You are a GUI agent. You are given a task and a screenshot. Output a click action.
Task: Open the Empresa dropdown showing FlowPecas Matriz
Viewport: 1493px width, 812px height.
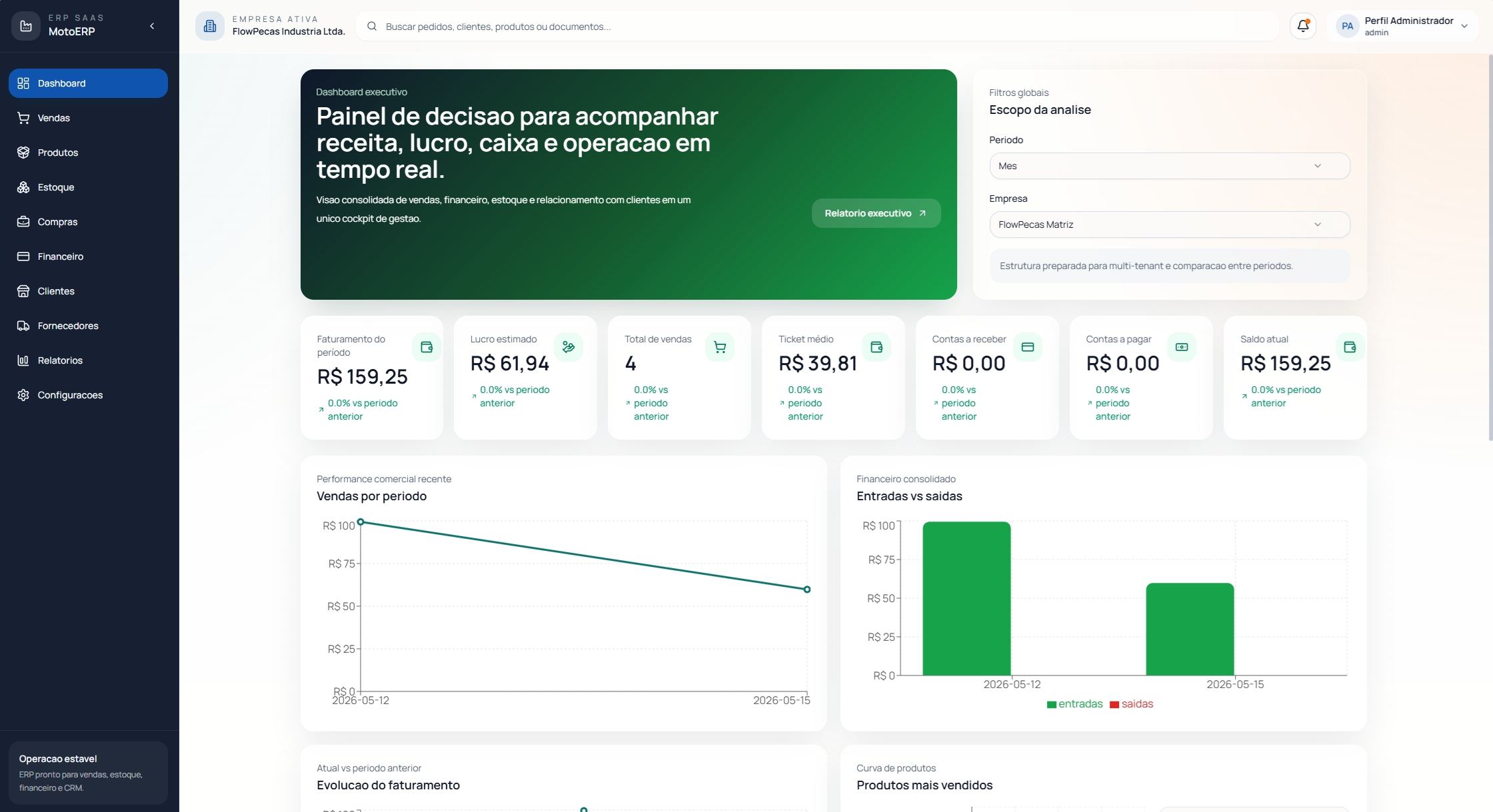click(x=1169, y=224)
